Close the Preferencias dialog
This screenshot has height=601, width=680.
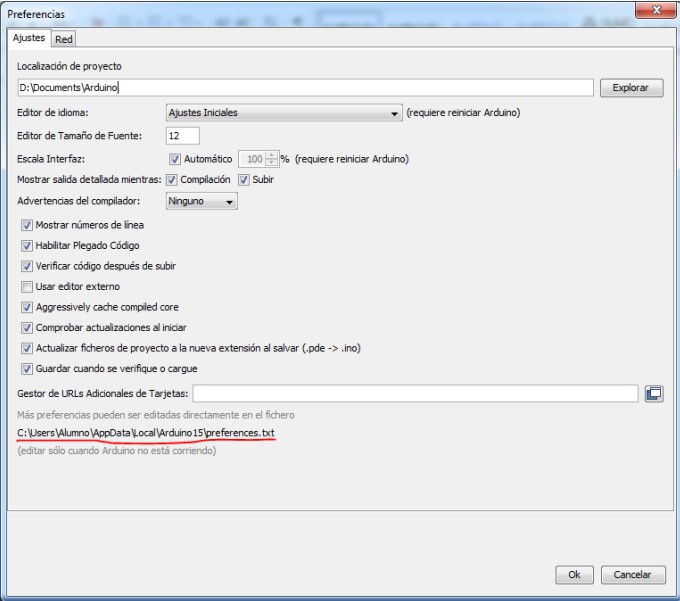point(656,10)
